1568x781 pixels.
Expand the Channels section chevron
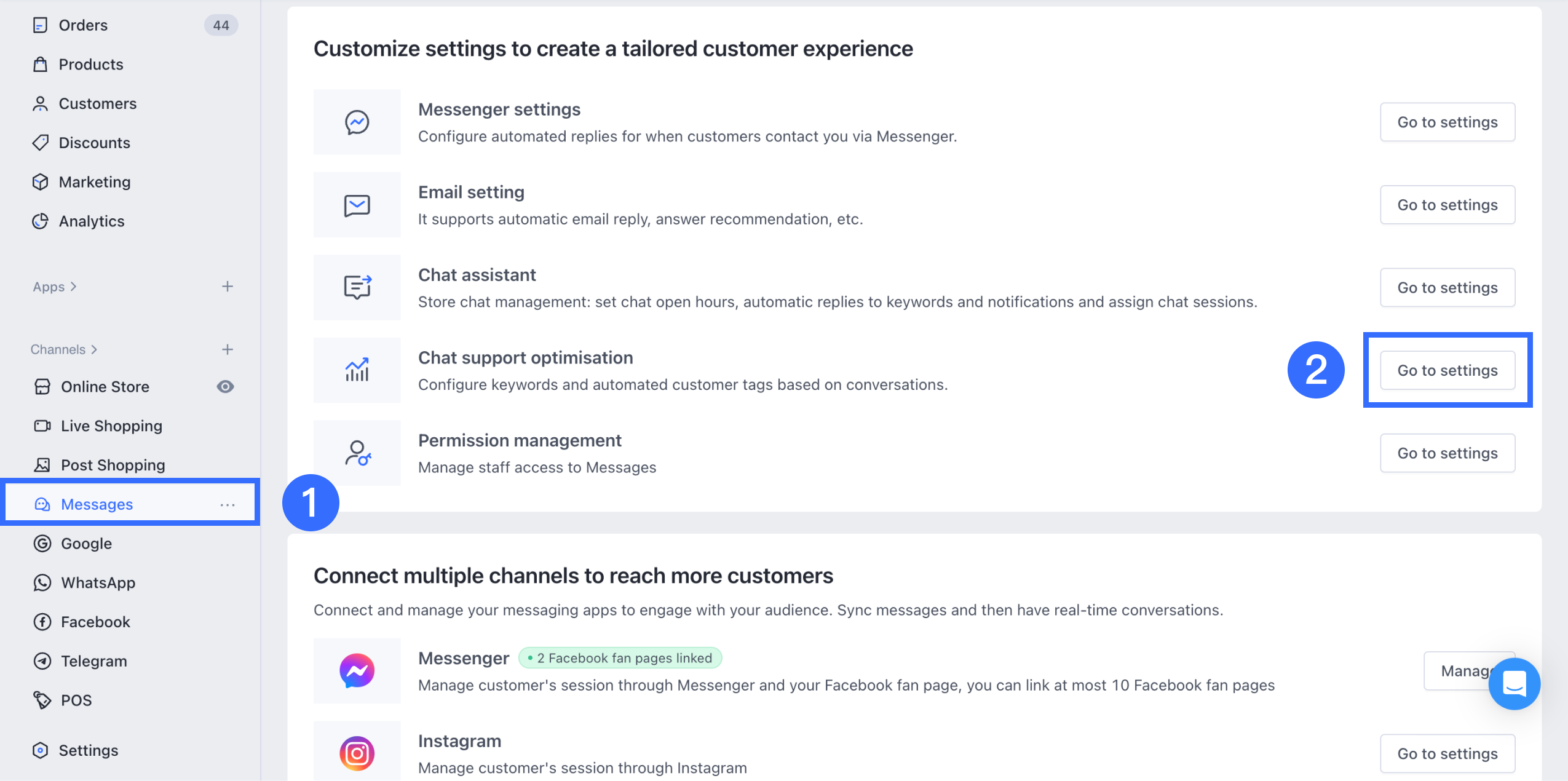coord(94,349)
